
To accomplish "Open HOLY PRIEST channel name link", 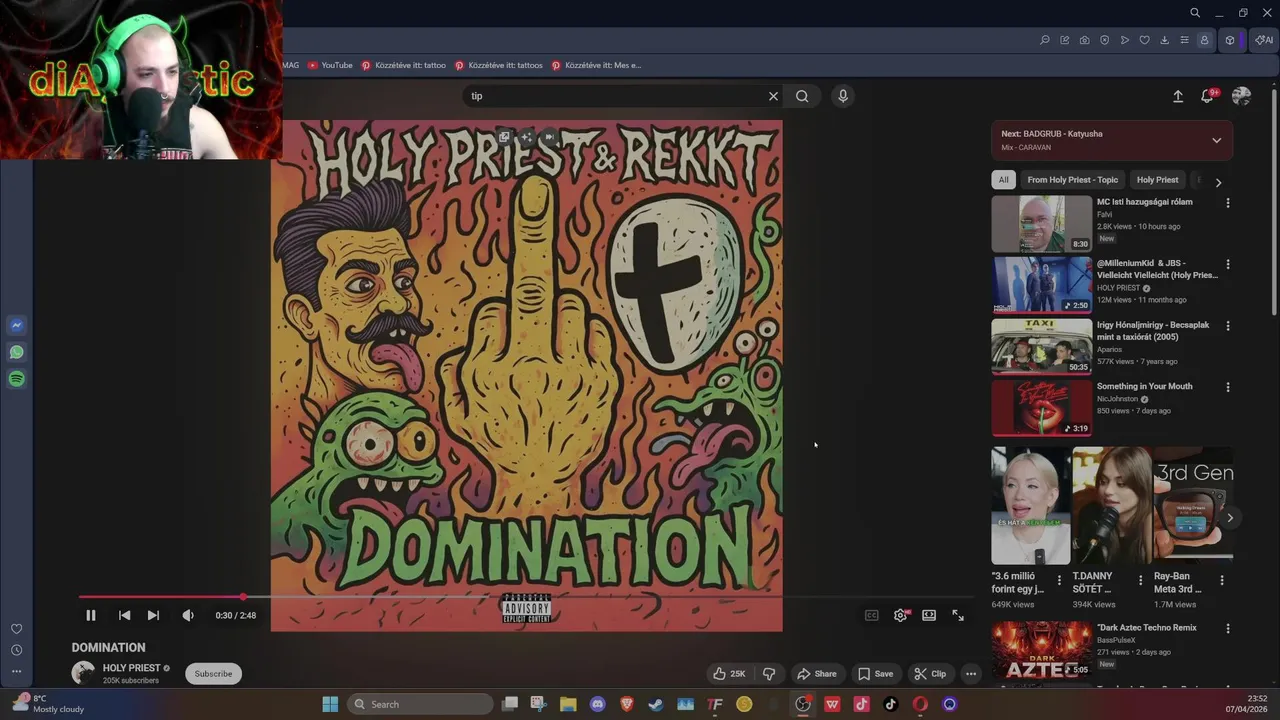I will 131,668.
